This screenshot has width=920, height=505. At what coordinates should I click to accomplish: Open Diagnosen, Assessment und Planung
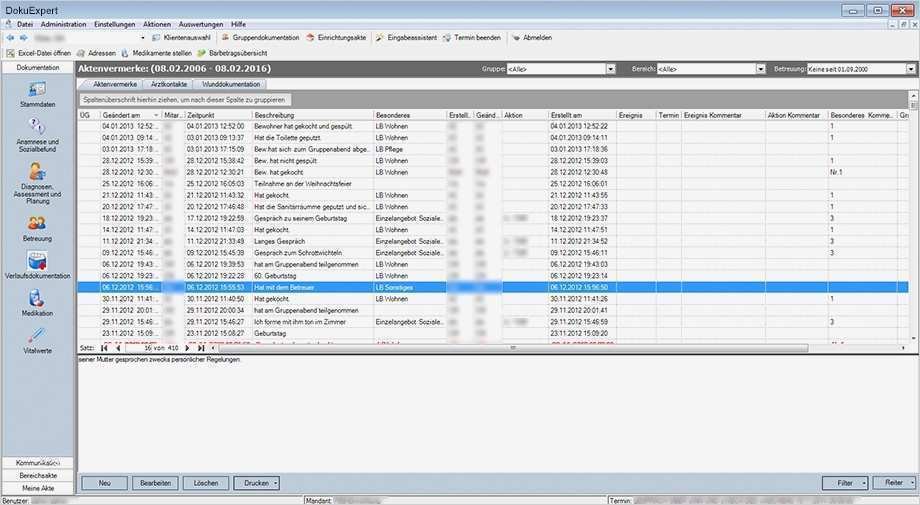pos(37,183)
